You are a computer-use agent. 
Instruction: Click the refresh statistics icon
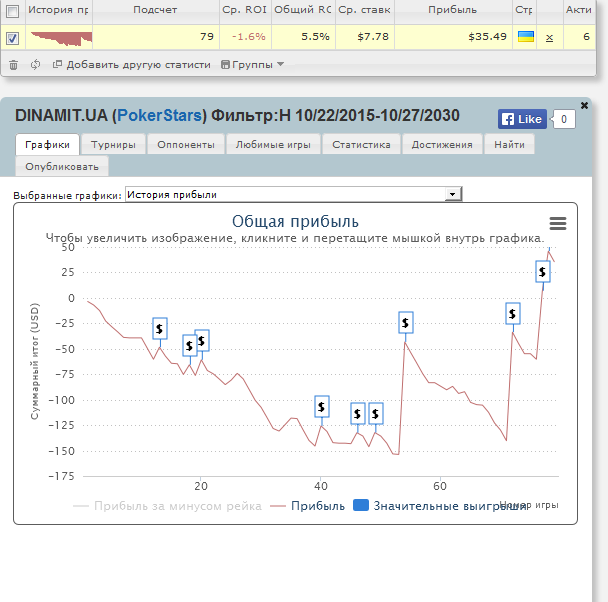(x=35, y=64)
